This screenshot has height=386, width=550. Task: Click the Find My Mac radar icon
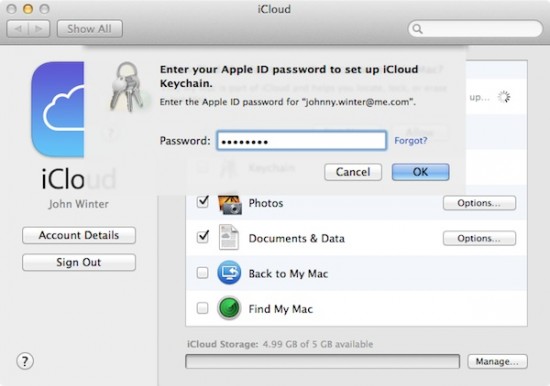(x=229, y=308)
